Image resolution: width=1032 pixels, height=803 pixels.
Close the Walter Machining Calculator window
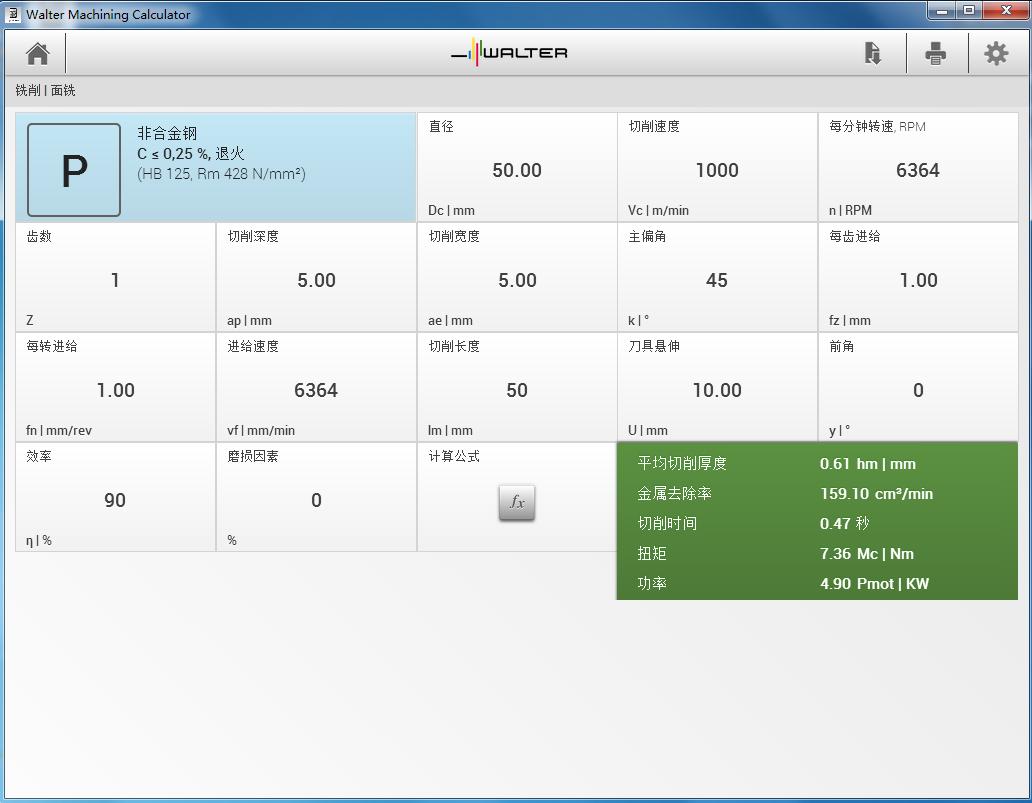[1006, 10]
